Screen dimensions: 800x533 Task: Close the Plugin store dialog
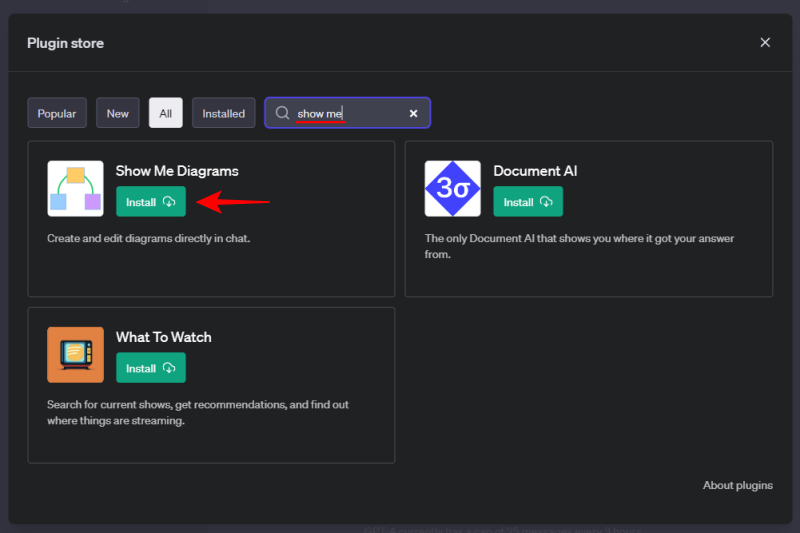[x=765, y=42]
